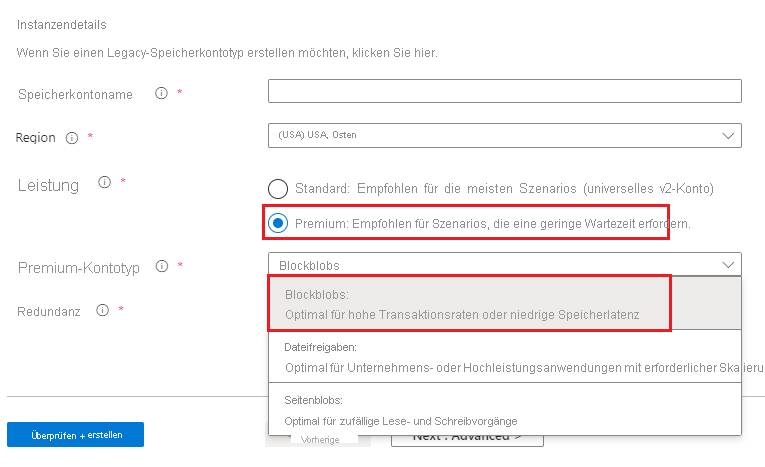Select the Premium performance radio button
Screen dimensions: 765x467
(278, 223)
